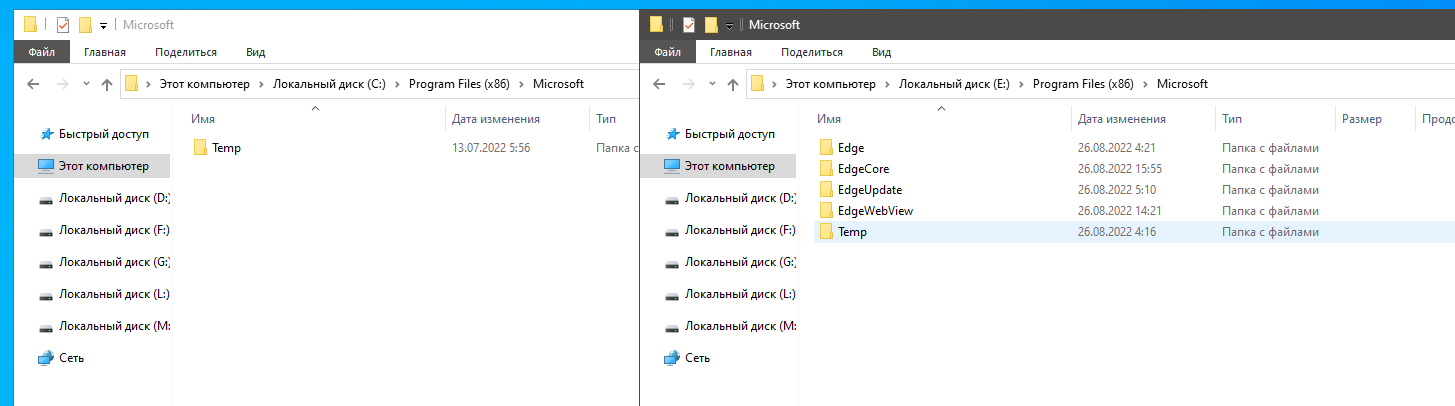This screenshot has width=1455, height=406.
Task: Open Быстрый доступ in the left window sidebar
Action: (103, 134)
